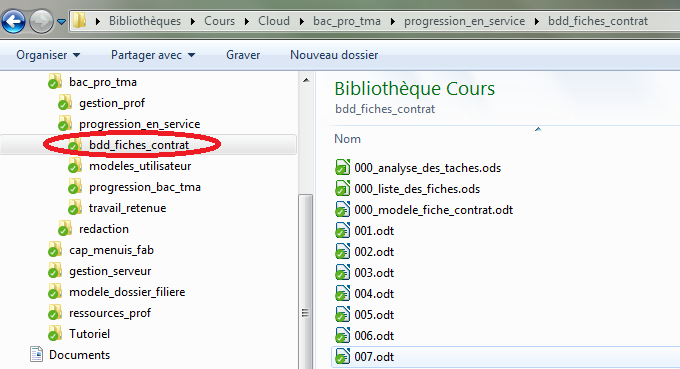
Task: Select Cloud in the address breadcrumb
Action: point(274,21)
